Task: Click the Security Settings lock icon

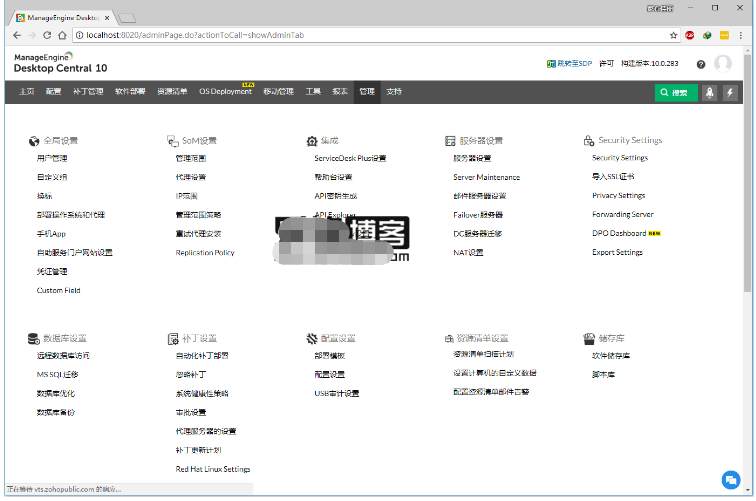Action: click(x=589, y=140)
